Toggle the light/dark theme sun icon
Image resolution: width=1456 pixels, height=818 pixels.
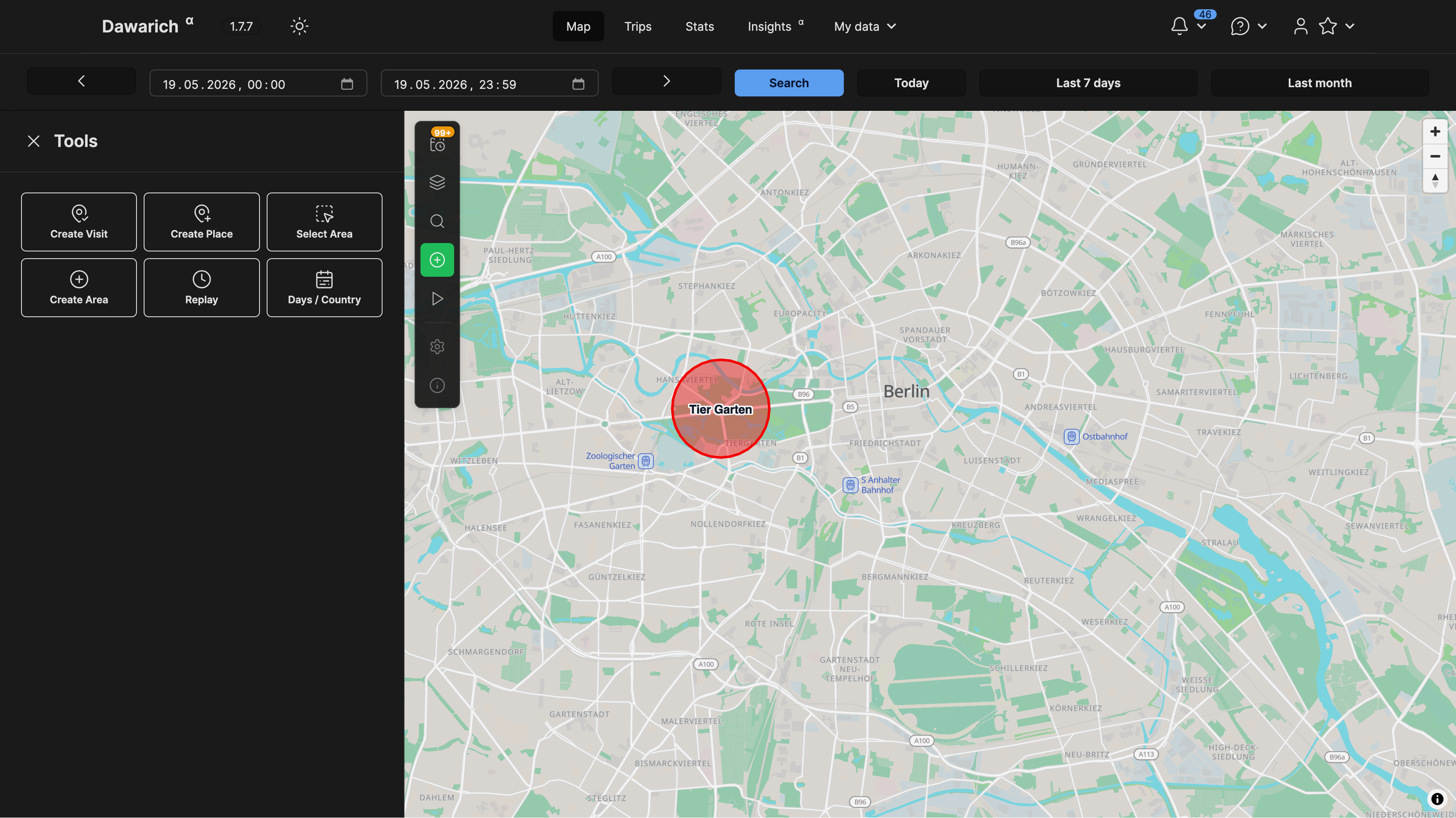299,26
